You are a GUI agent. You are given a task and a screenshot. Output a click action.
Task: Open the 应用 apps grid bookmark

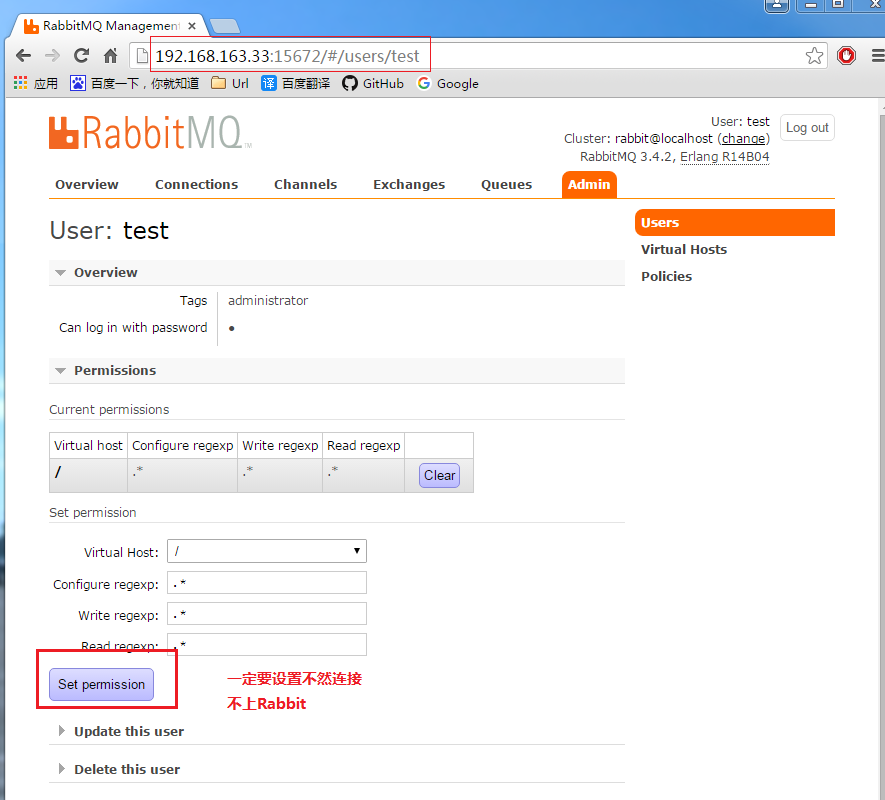[36, 84]
